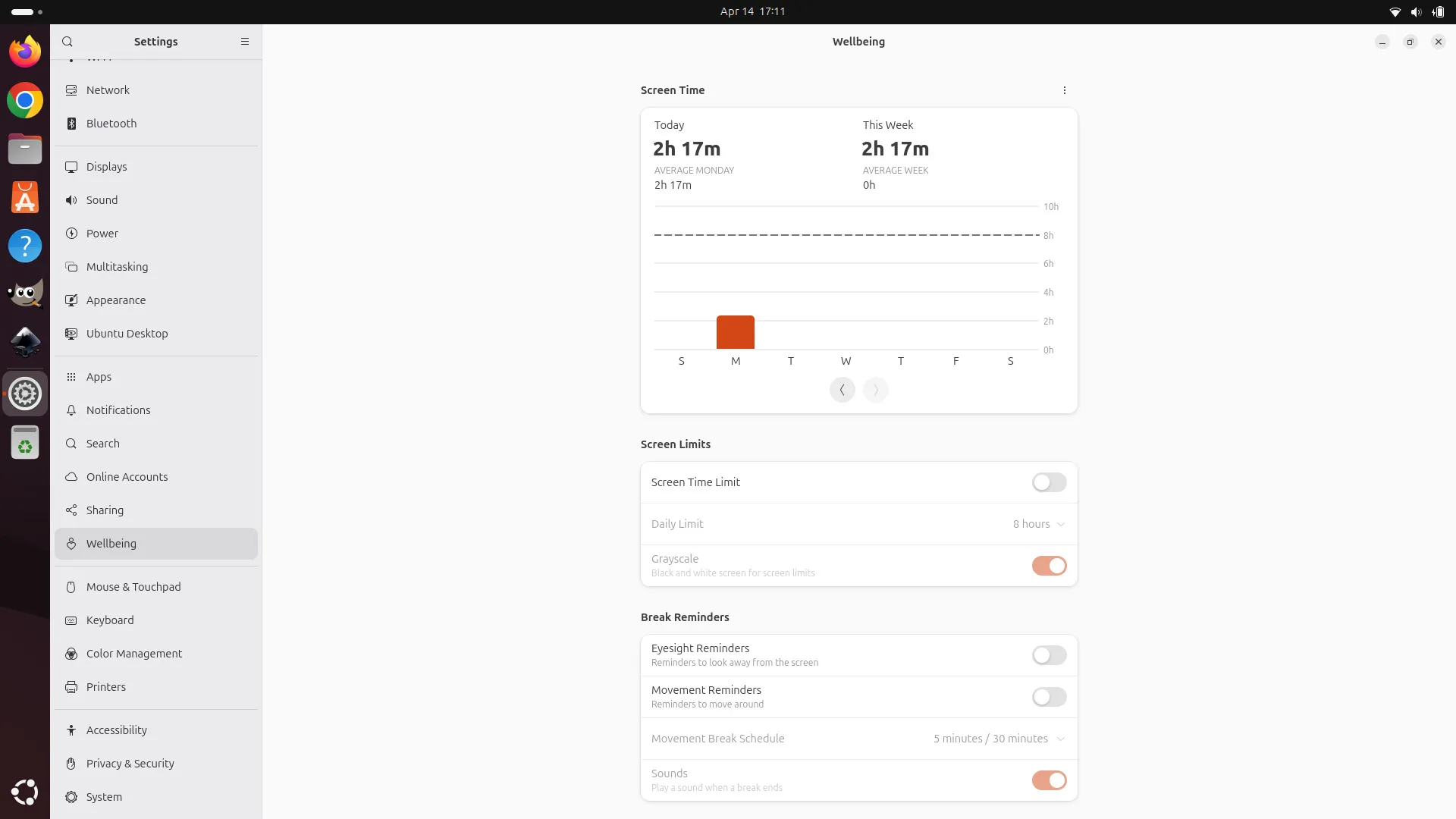Open system status menu in top bar
Viewport: 1456px width, 819px height.
click(x=1416, y=11)
